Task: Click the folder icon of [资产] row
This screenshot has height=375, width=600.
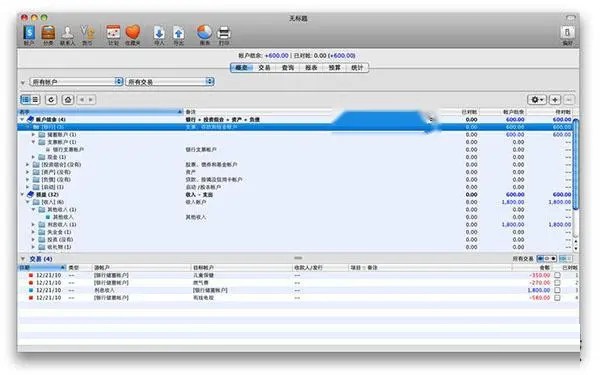Action: tap(36, 172)
